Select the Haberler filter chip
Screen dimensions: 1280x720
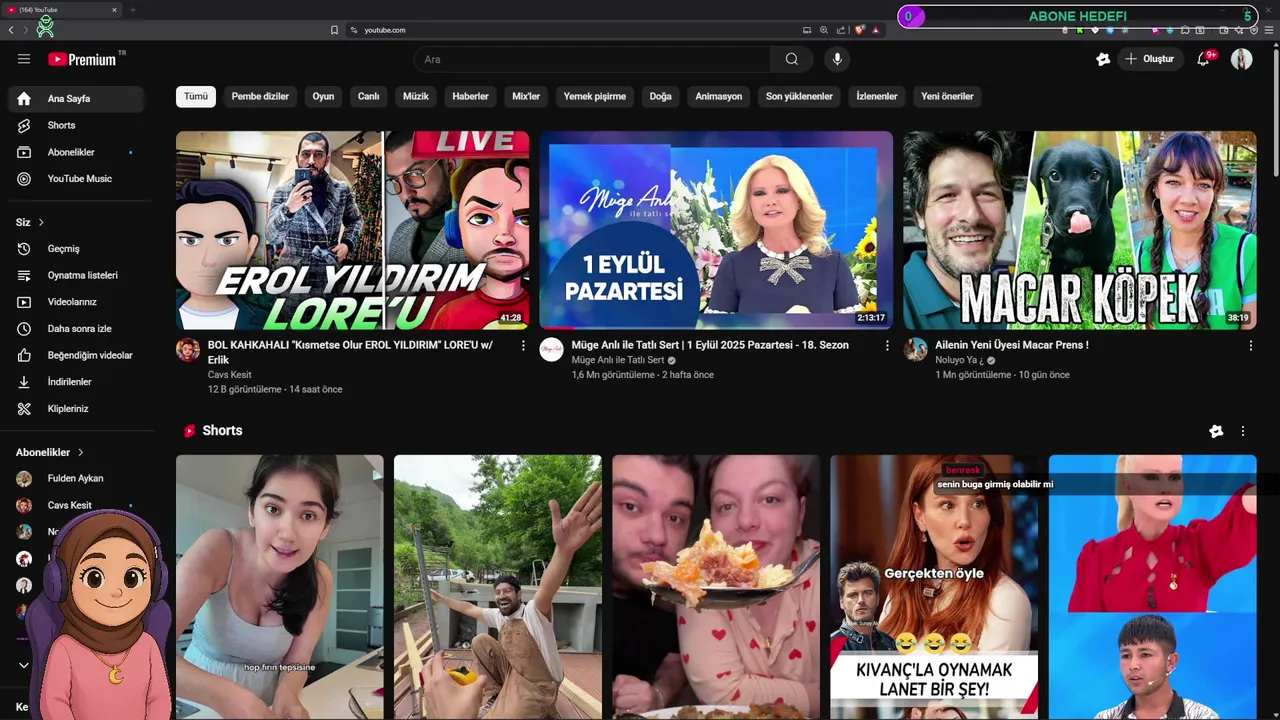click(x=470, y=97)
